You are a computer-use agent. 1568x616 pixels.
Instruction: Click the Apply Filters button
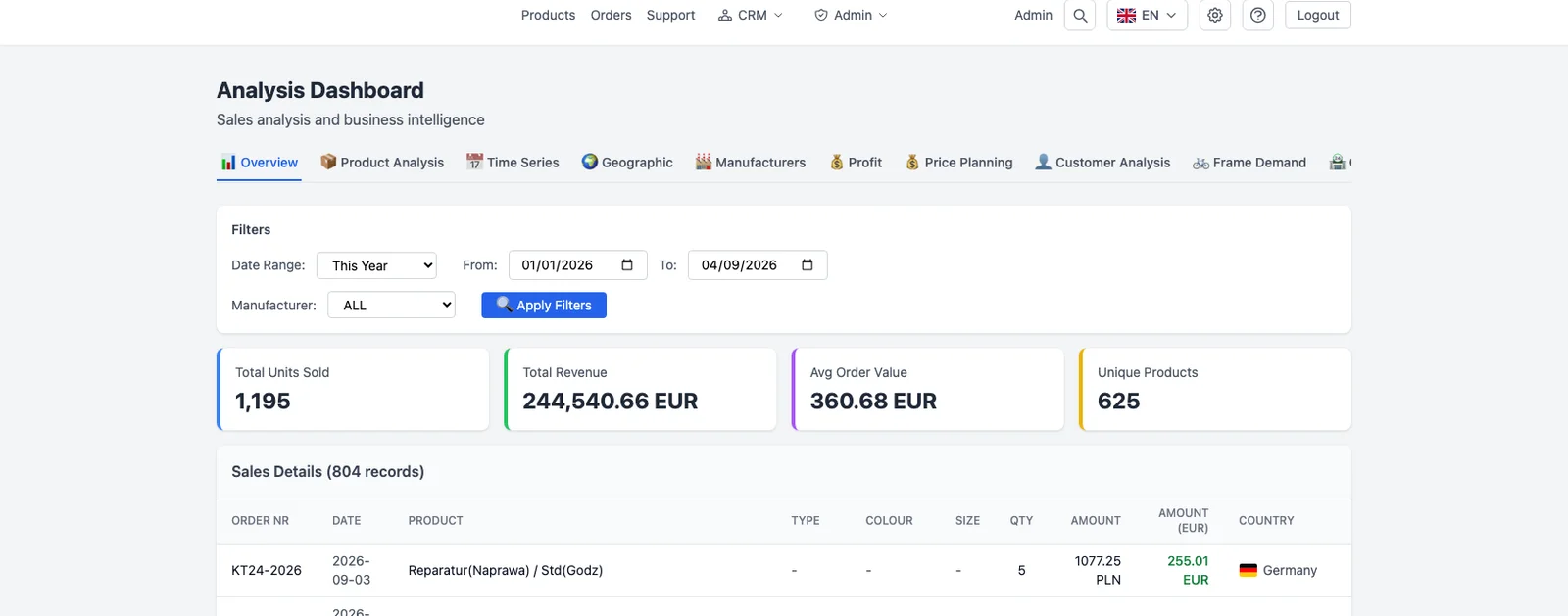click(x=544, y=306)
